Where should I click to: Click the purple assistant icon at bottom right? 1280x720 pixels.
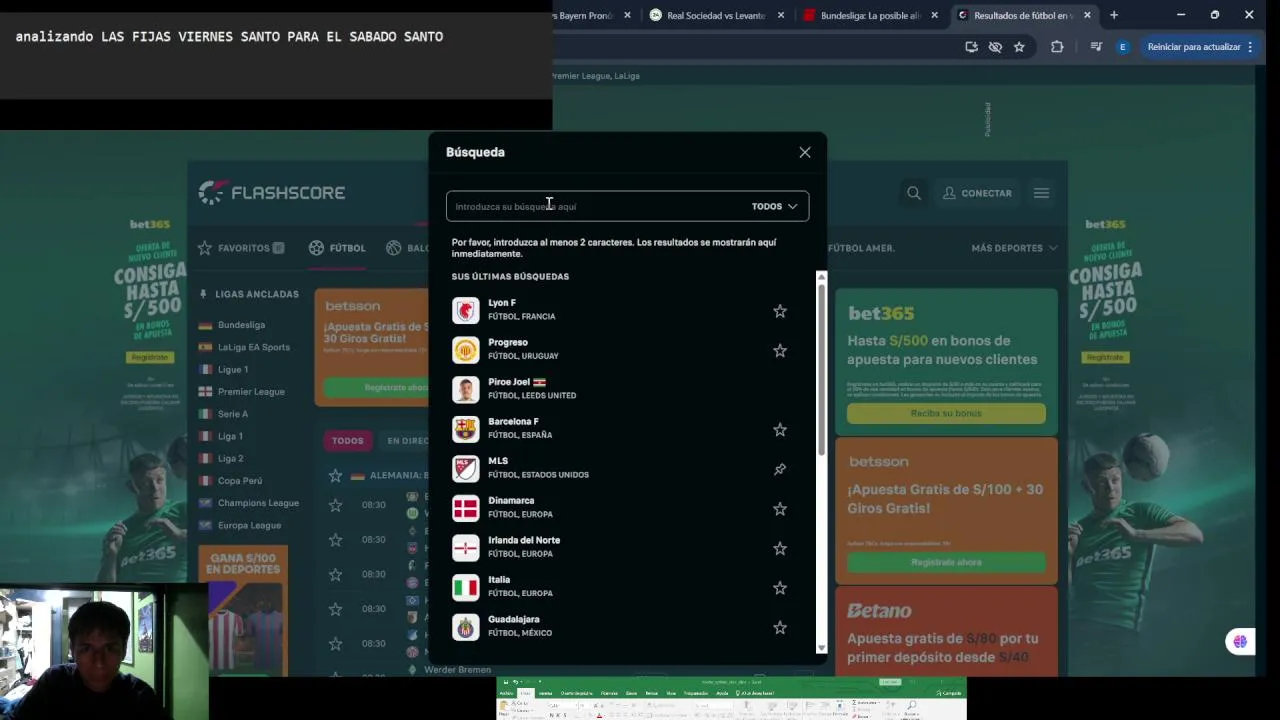click(x=1240, y=642)
